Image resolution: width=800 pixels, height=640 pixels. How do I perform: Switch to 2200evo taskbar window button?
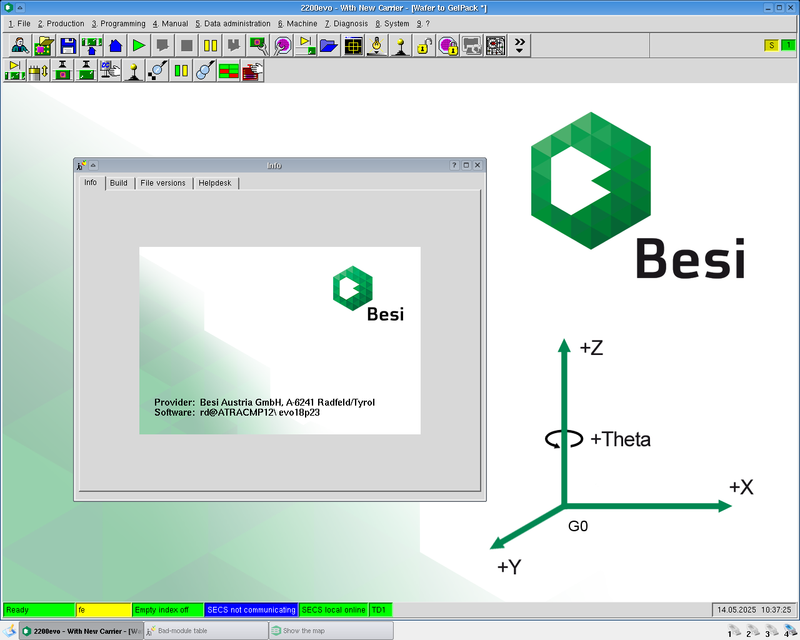pos(82,631)
